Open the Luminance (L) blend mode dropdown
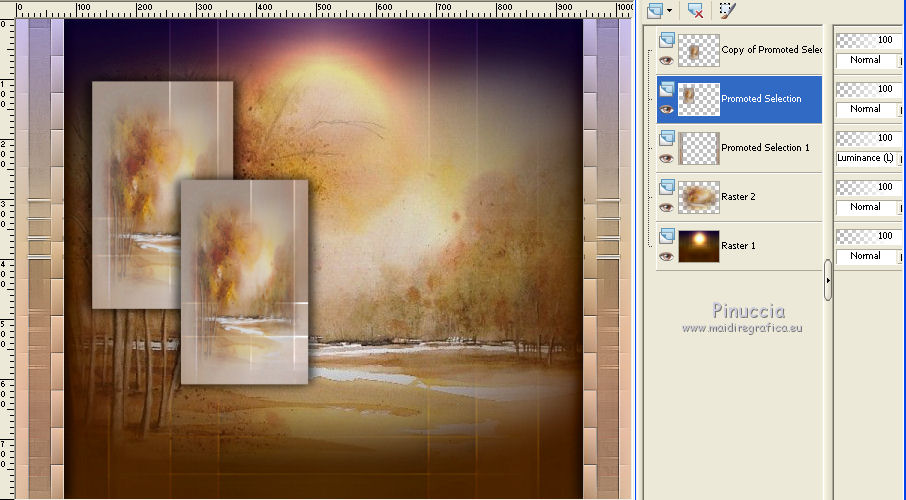The height and width of the screenshot is (500, 906). click(x=868, y=158)
